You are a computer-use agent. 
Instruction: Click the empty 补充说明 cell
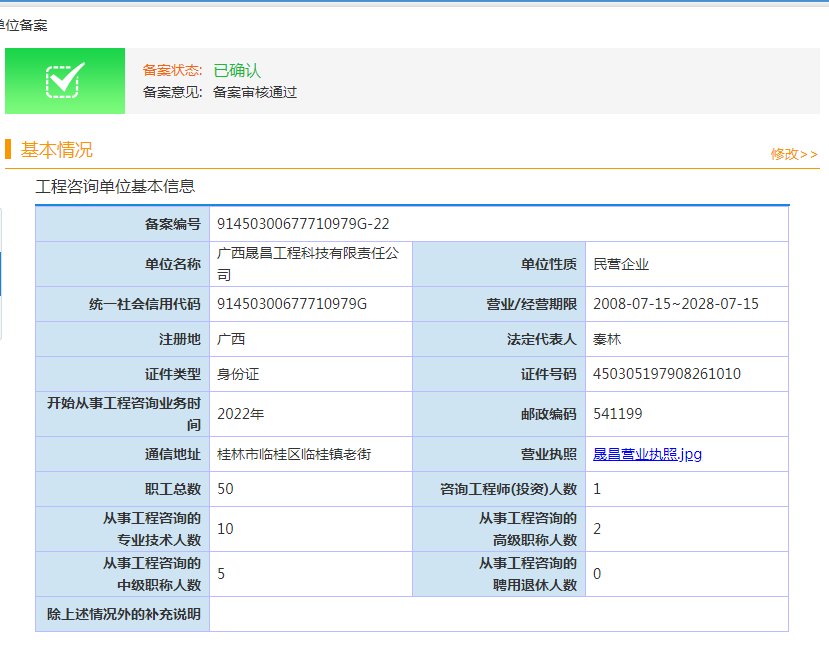click(498, 614)
